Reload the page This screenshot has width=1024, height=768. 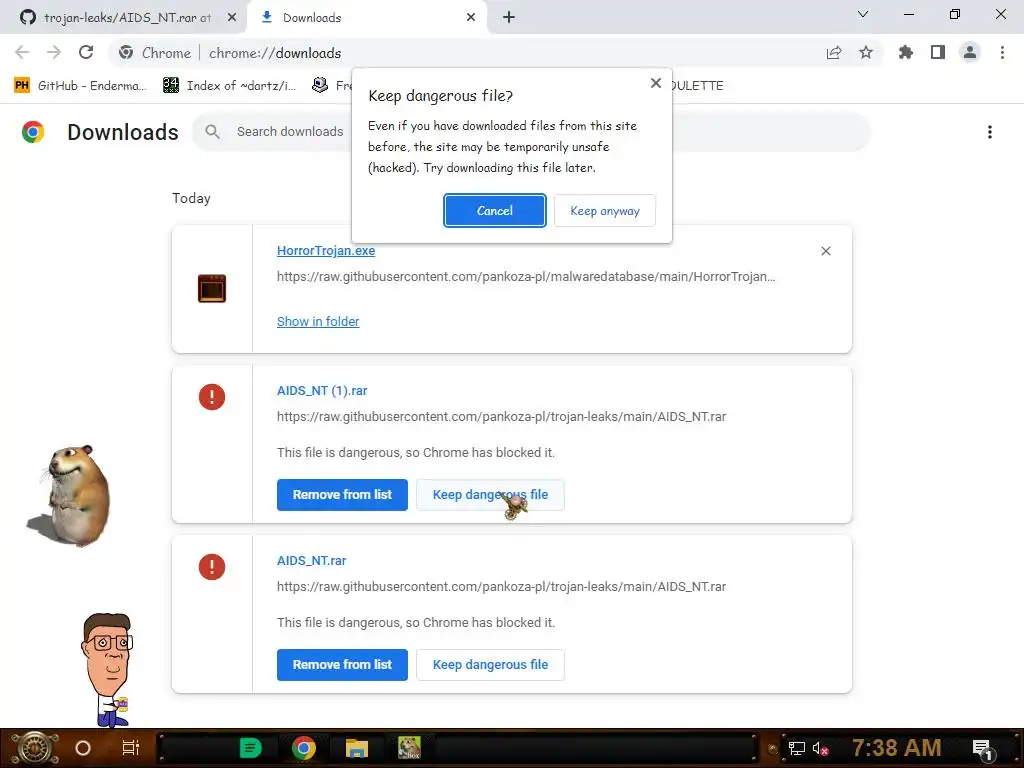(86, 52)
